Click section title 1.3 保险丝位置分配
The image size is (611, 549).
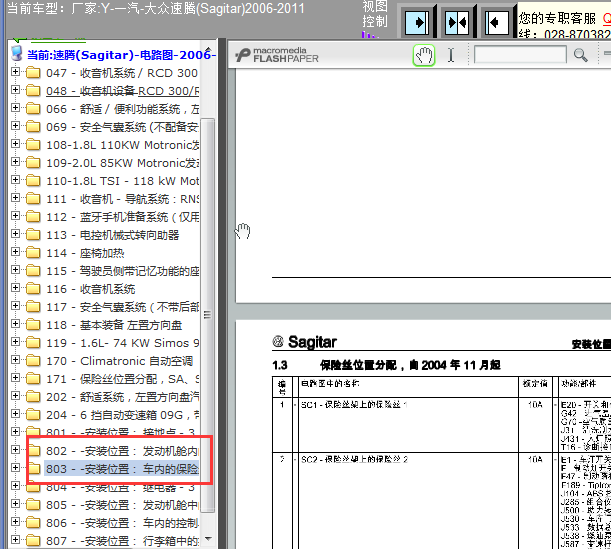click(x=387, y=365)
